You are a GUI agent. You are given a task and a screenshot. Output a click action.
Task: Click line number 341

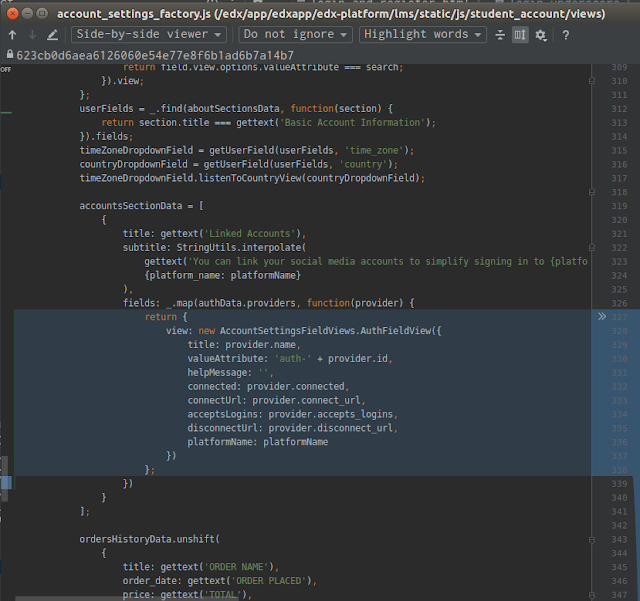619,512
